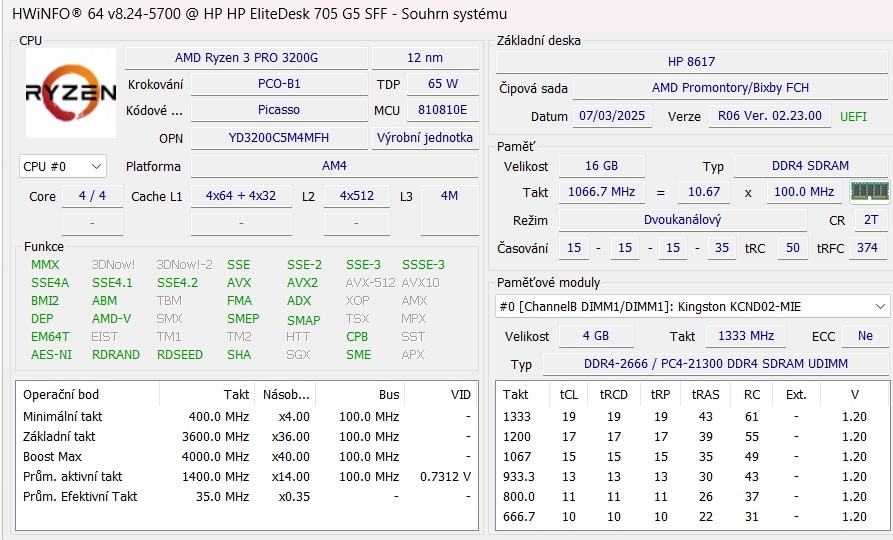Click the Výrobní jednotka button
The height and width of the screenshot is (540, 893).
(425, 138)
